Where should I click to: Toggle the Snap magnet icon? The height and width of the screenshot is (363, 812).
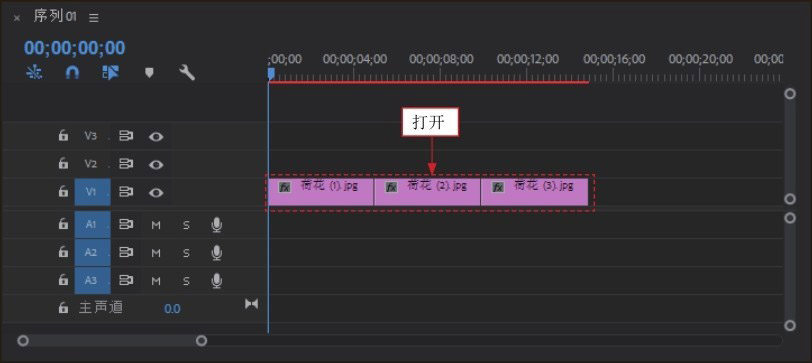[x=72, y=72]
